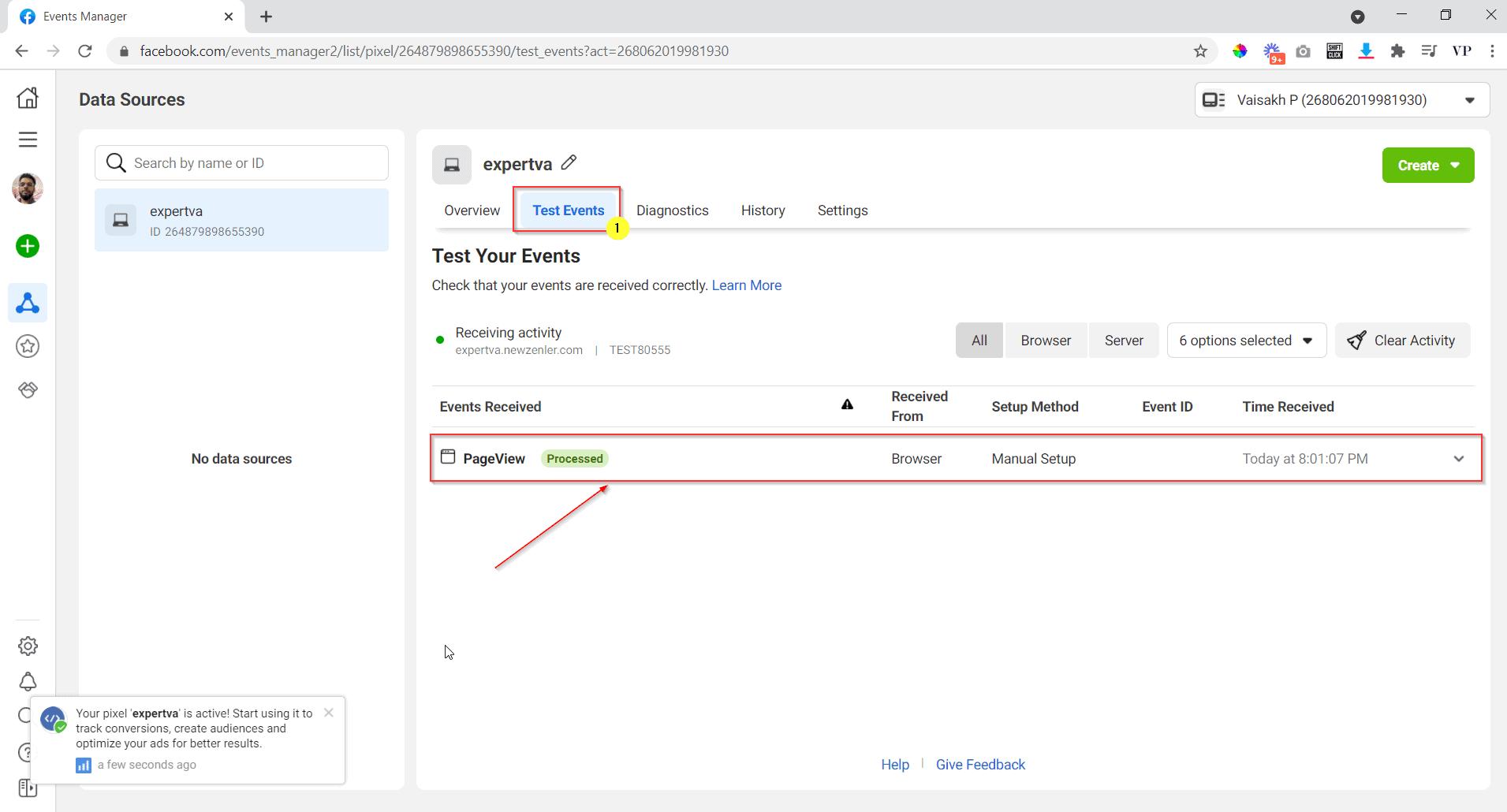This screenshot has height=812, width=1507.
Task: Open the Vaisakh P account dropdown
Action: (x=1341, y=99)
